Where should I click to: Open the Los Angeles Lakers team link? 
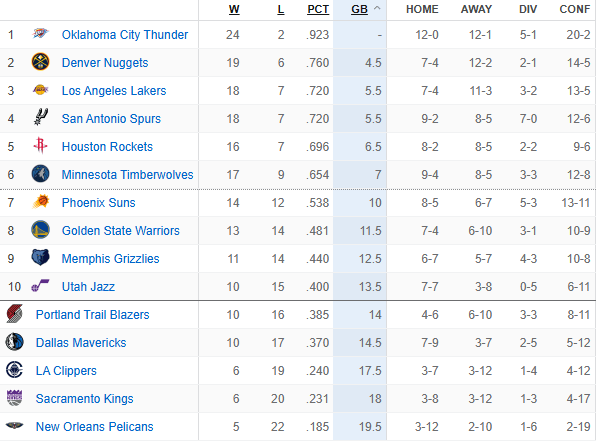114,90
